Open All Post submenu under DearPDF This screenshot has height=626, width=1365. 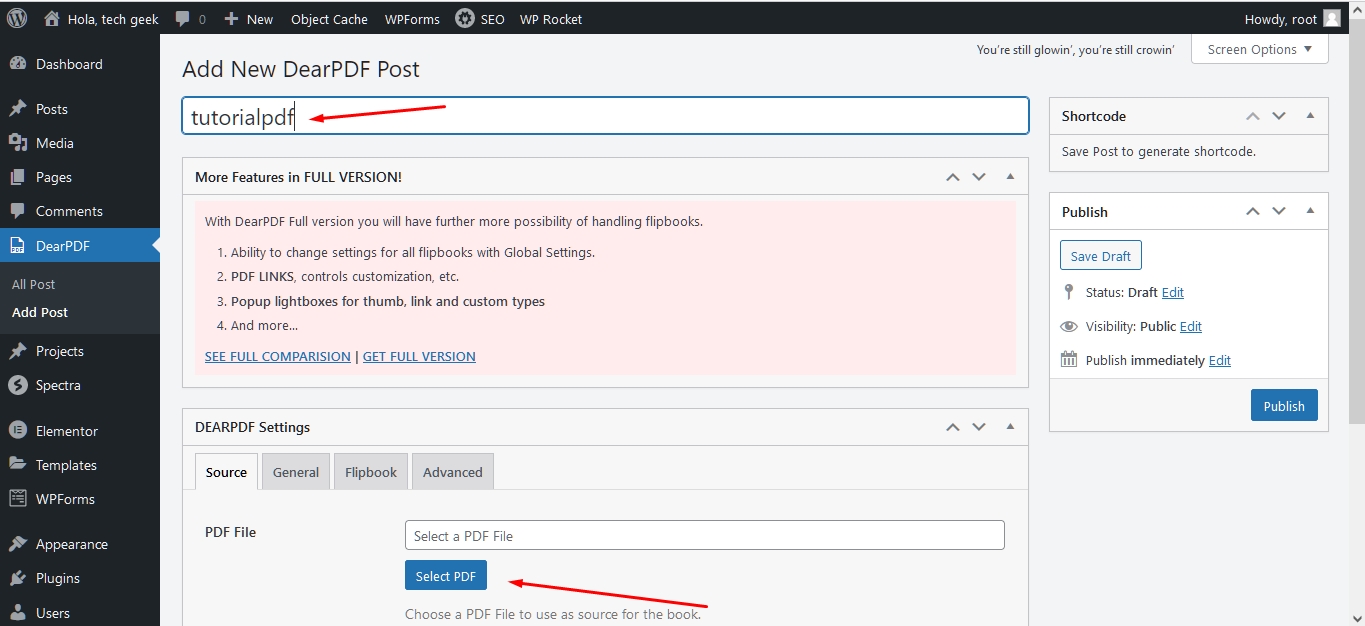(33, 284)
